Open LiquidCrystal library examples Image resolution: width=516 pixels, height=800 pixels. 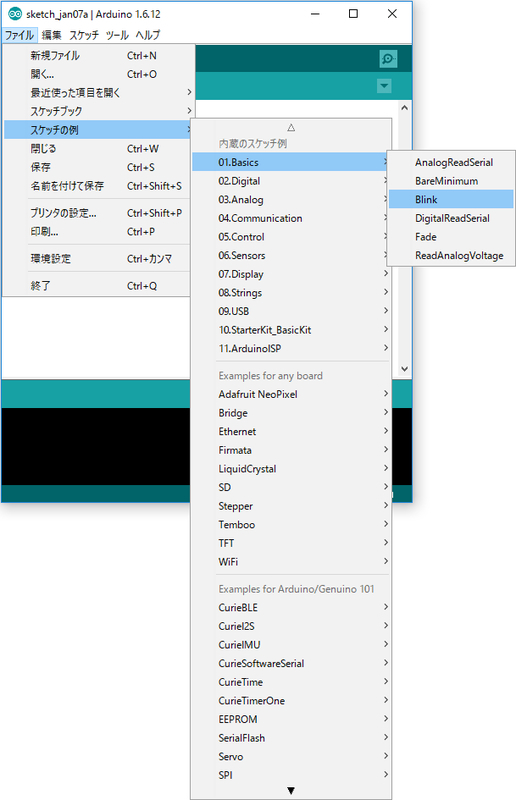(x=291, y=468)
